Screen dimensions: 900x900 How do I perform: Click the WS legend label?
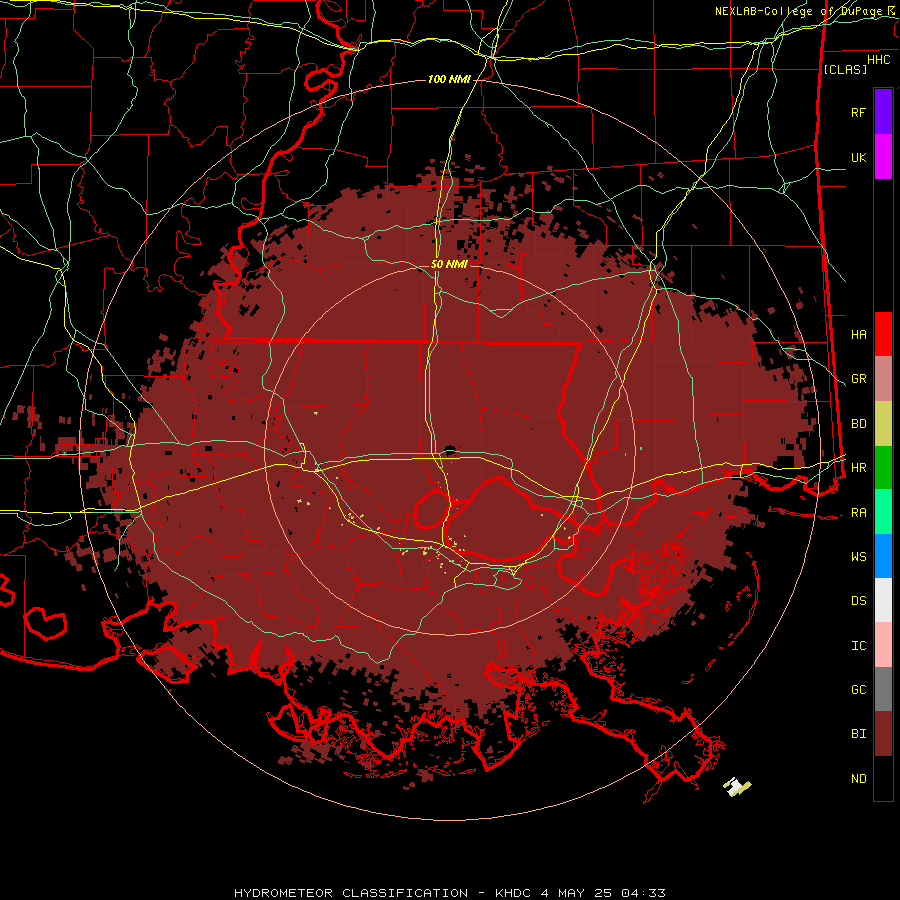858,556
